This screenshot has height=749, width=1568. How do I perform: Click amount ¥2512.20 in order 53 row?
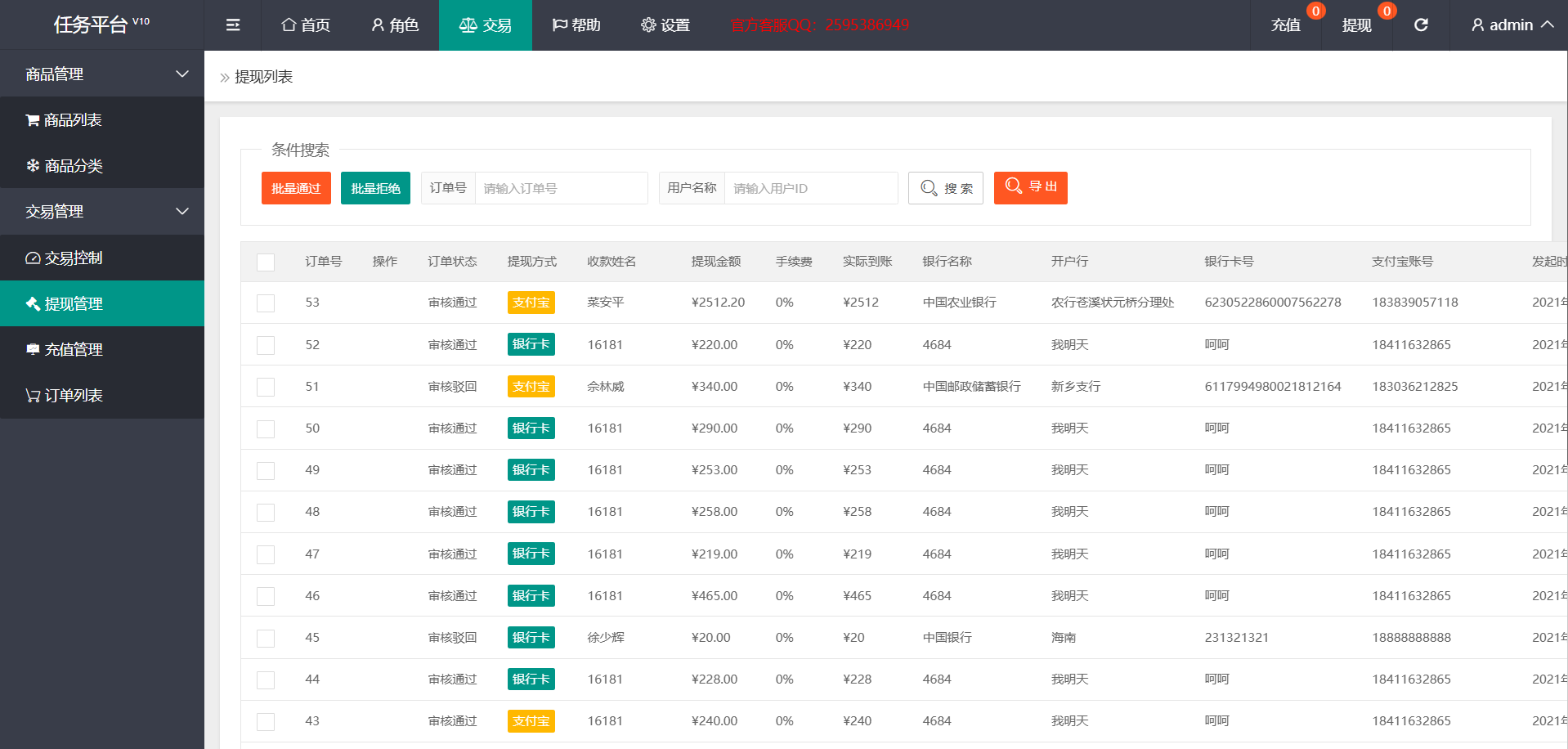pos(718,303)
